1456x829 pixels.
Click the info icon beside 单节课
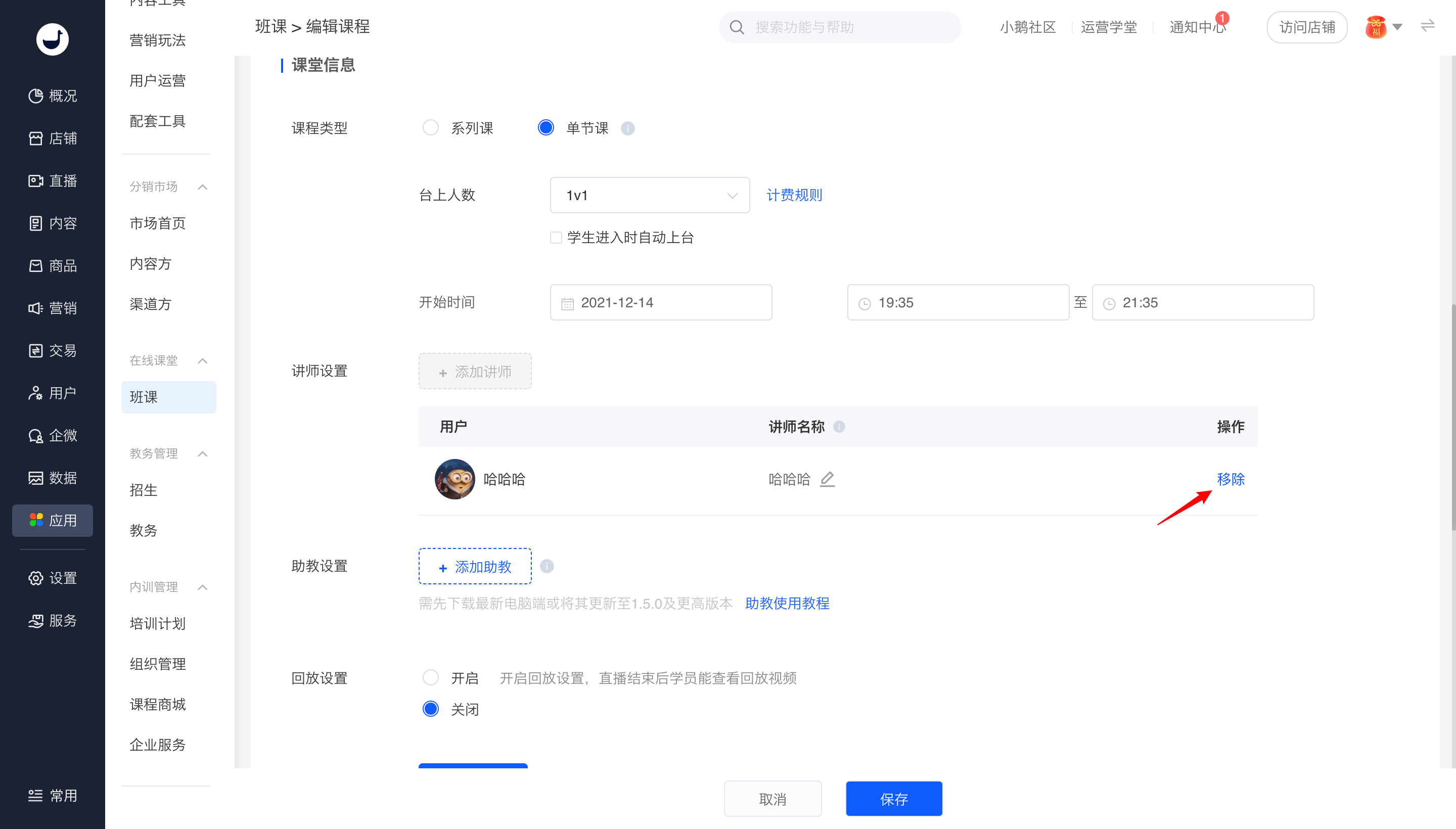(x=627, y=128)
